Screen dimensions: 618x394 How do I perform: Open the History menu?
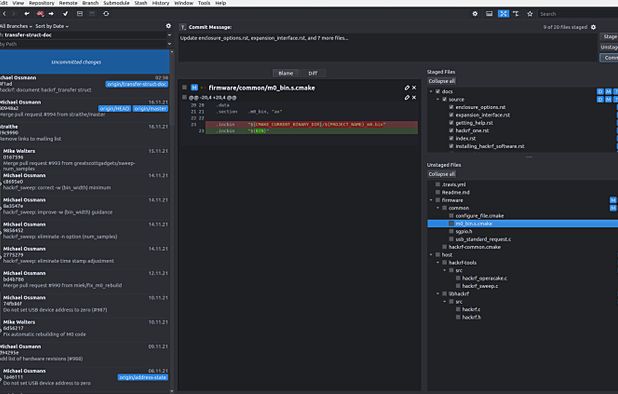coord(160,3)
